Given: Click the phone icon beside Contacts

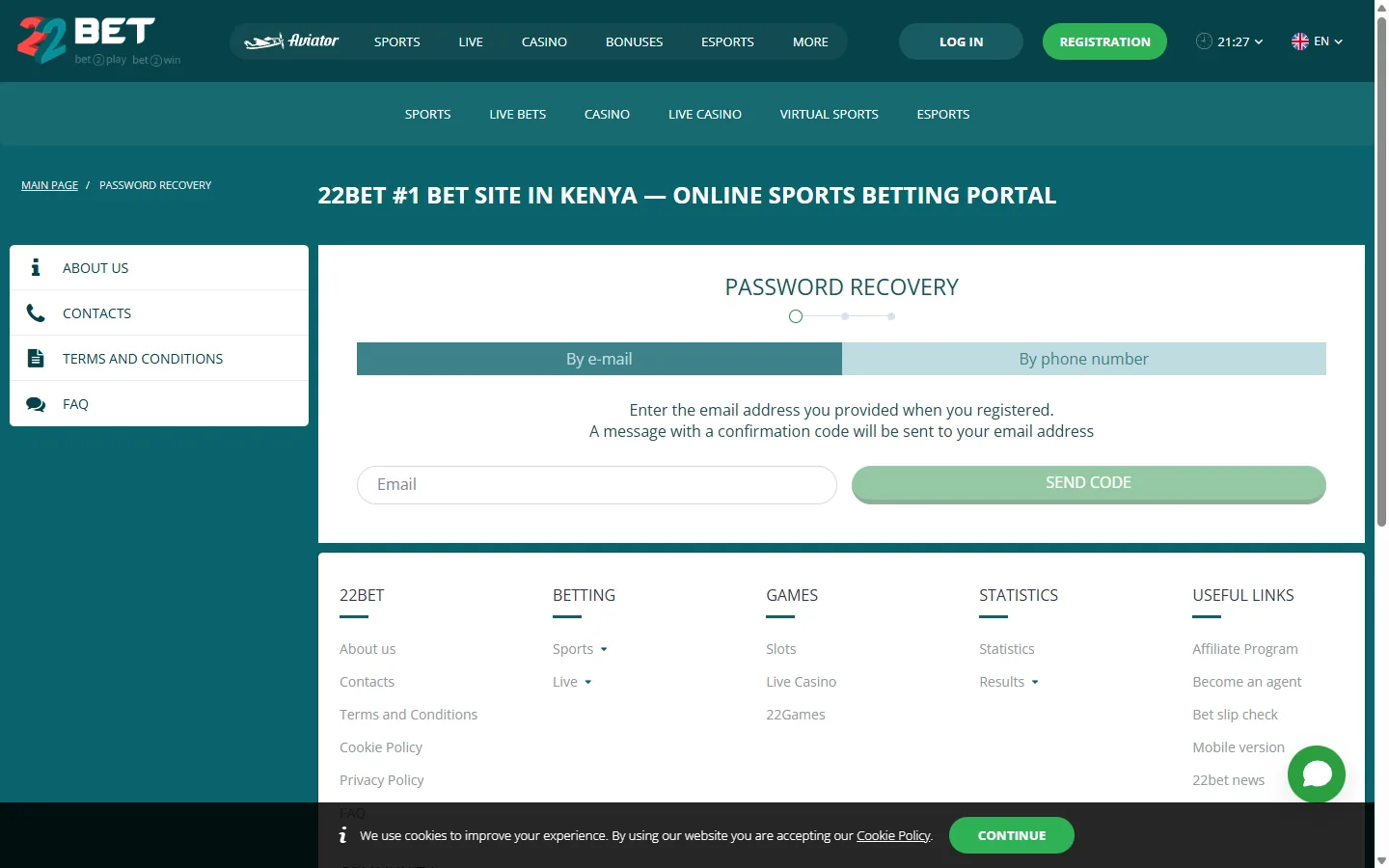Looking at the screenshot, I should coord(36,312).
